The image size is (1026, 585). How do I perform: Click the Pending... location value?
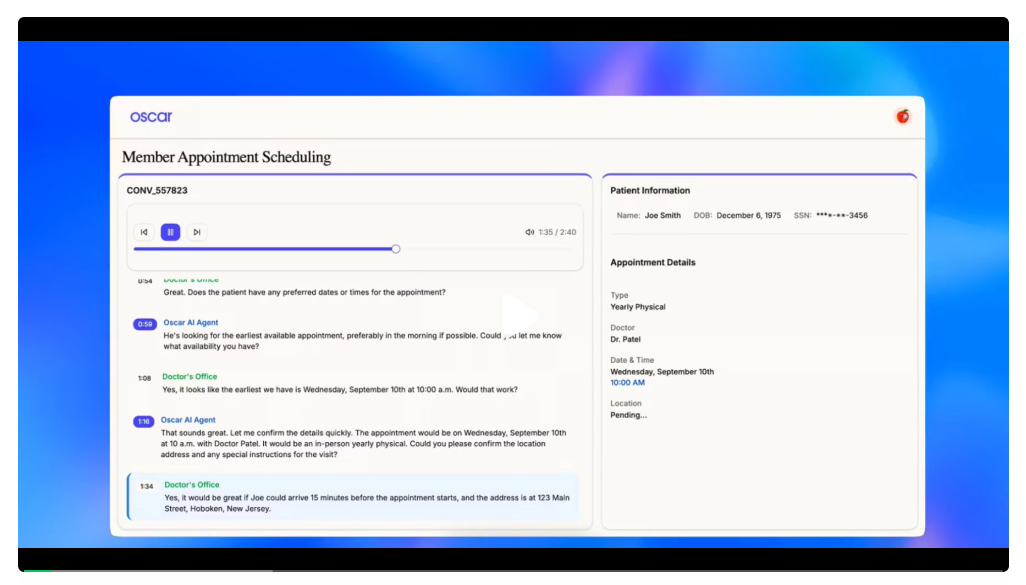pos(629,415)
